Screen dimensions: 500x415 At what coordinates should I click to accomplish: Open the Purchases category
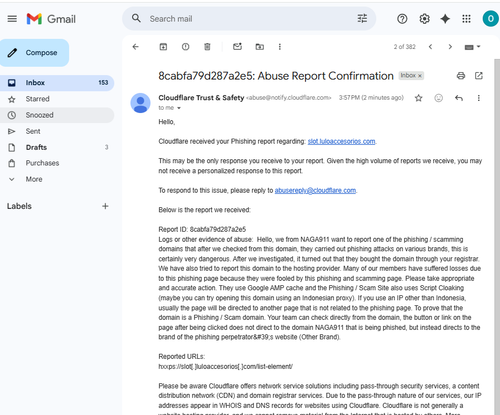[57, 163]
